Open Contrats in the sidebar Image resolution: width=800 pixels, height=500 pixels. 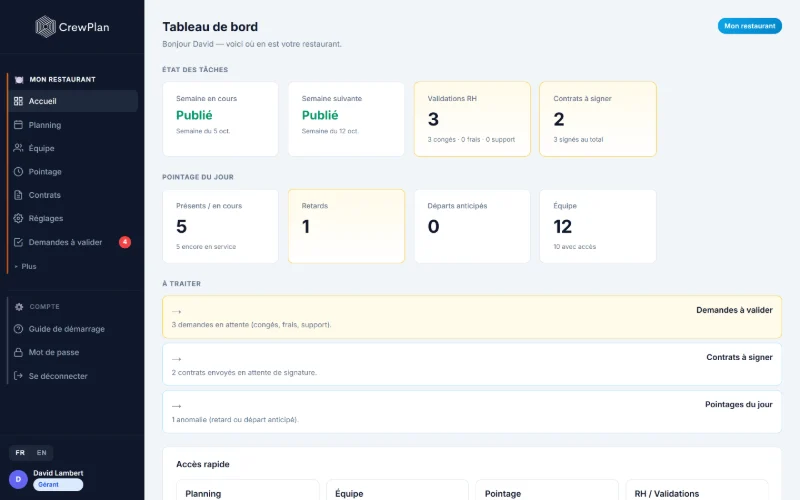click(73, 195)
